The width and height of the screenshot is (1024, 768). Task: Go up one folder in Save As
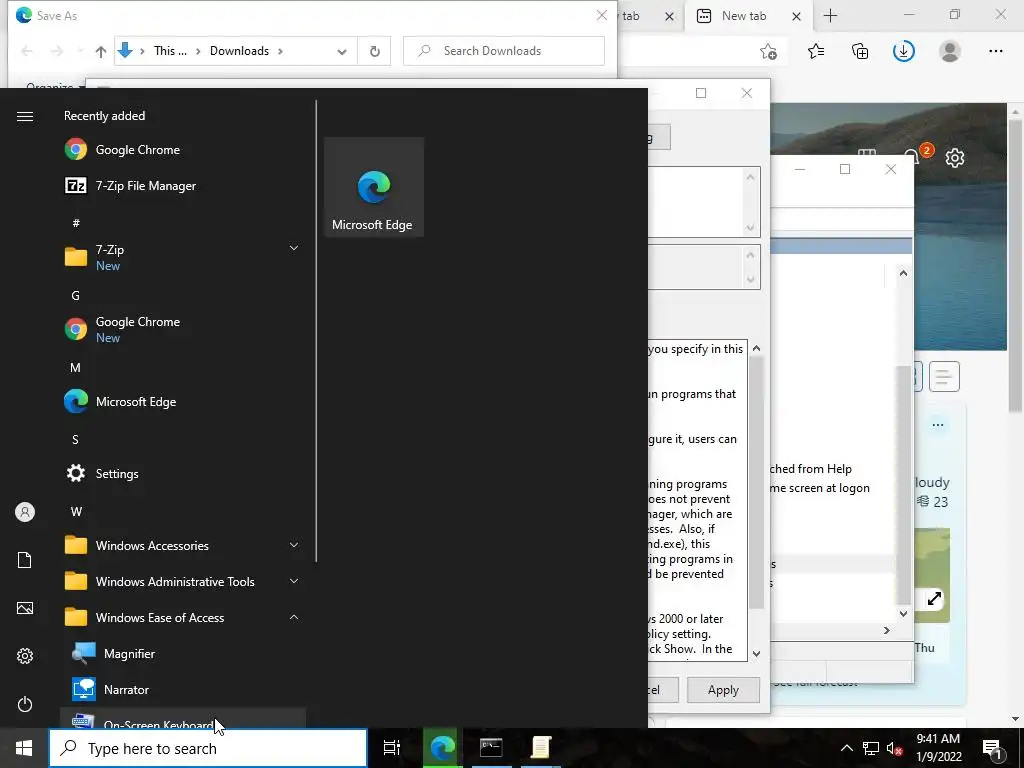pyautogui.click(x=101, y=51)
